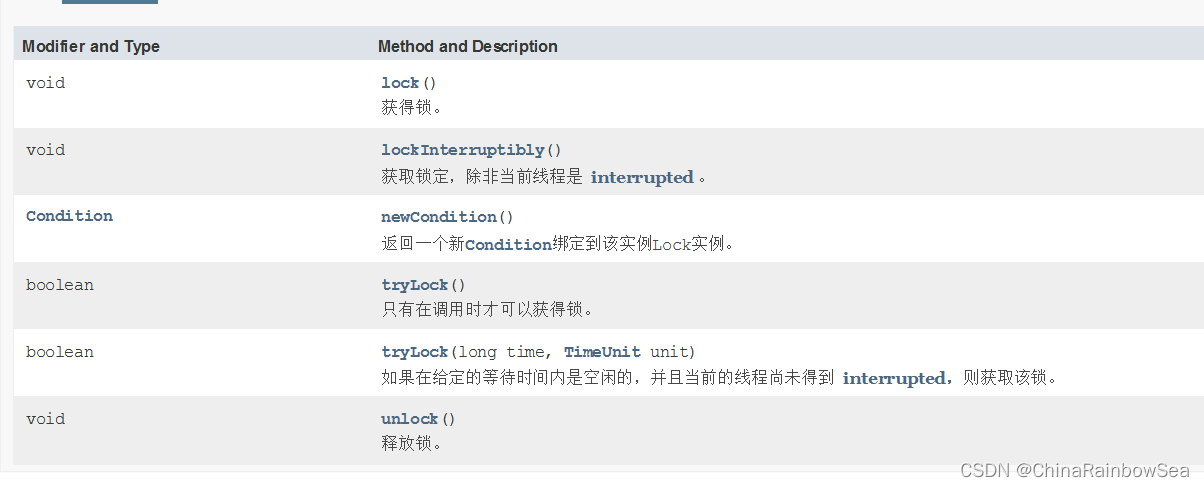
Task: Select the Modifier and Type column header
Action: [91, 47]
